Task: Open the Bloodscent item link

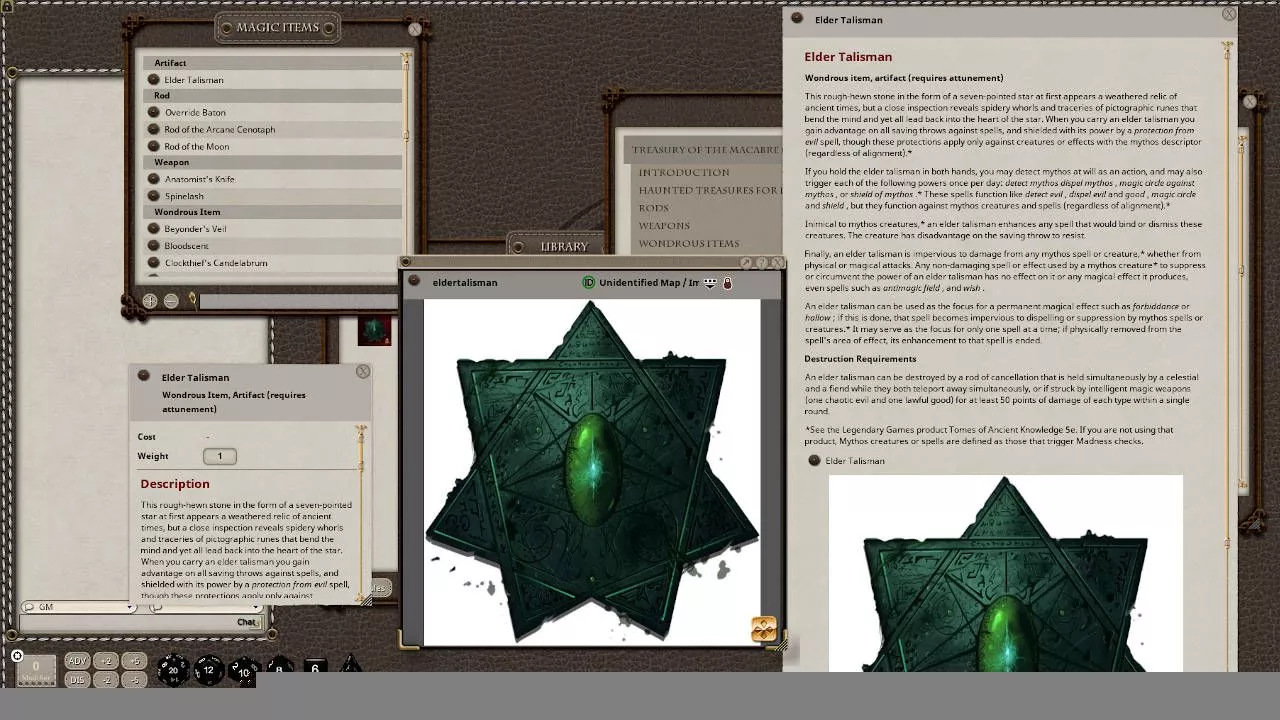Action: [x=154, y=245]
